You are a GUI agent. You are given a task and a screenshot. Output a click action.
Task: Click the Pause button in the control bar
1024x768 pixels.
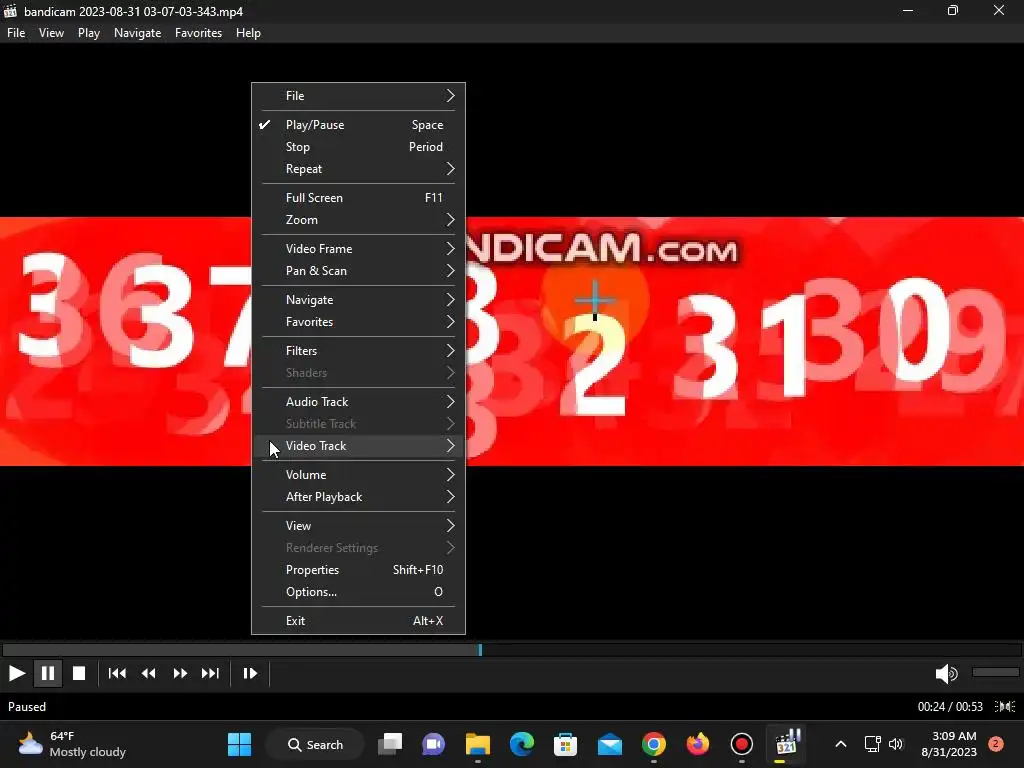(48, 673)
